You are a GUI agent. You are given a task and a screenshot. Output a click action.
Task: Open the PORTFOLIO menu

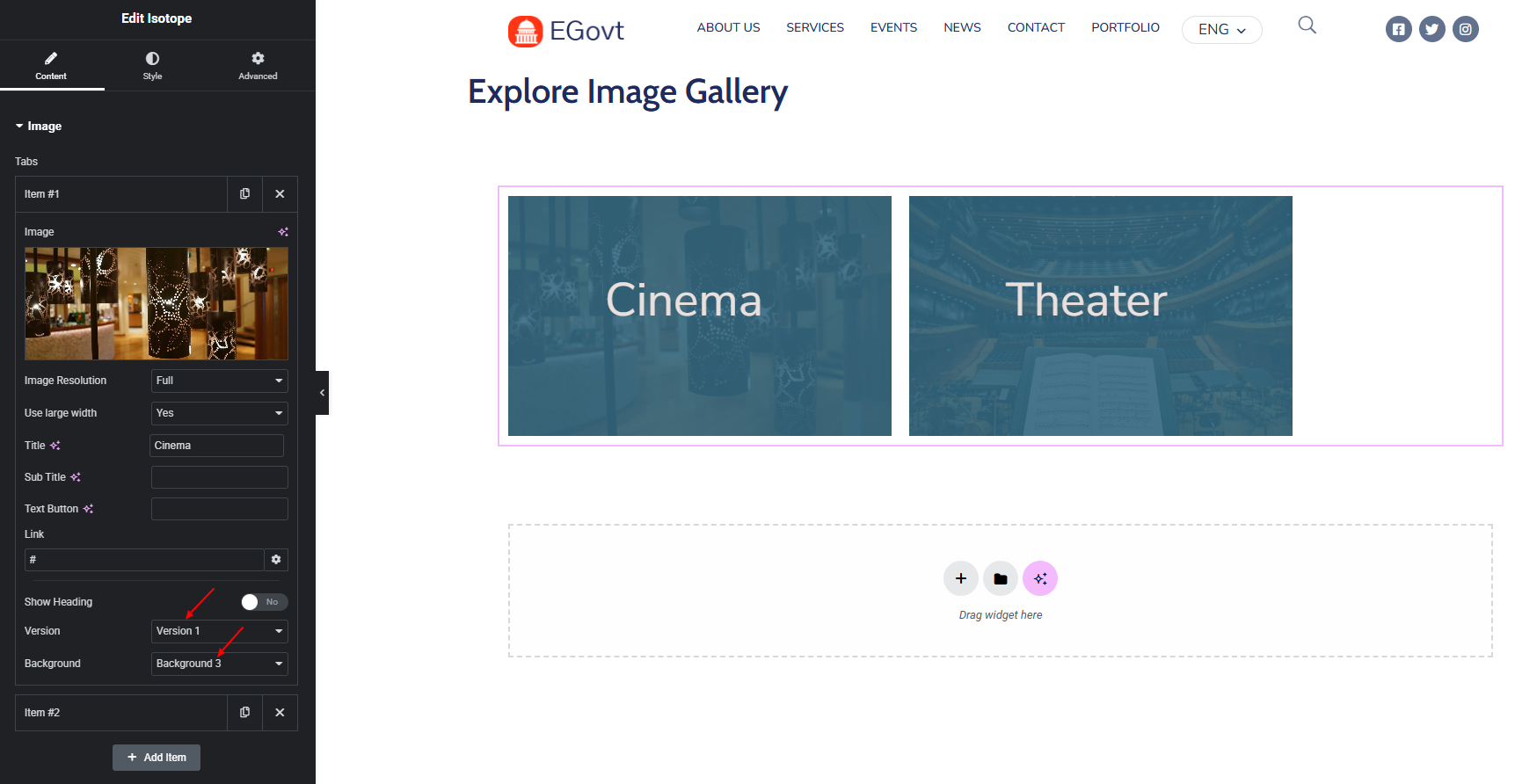point(1125,28)
